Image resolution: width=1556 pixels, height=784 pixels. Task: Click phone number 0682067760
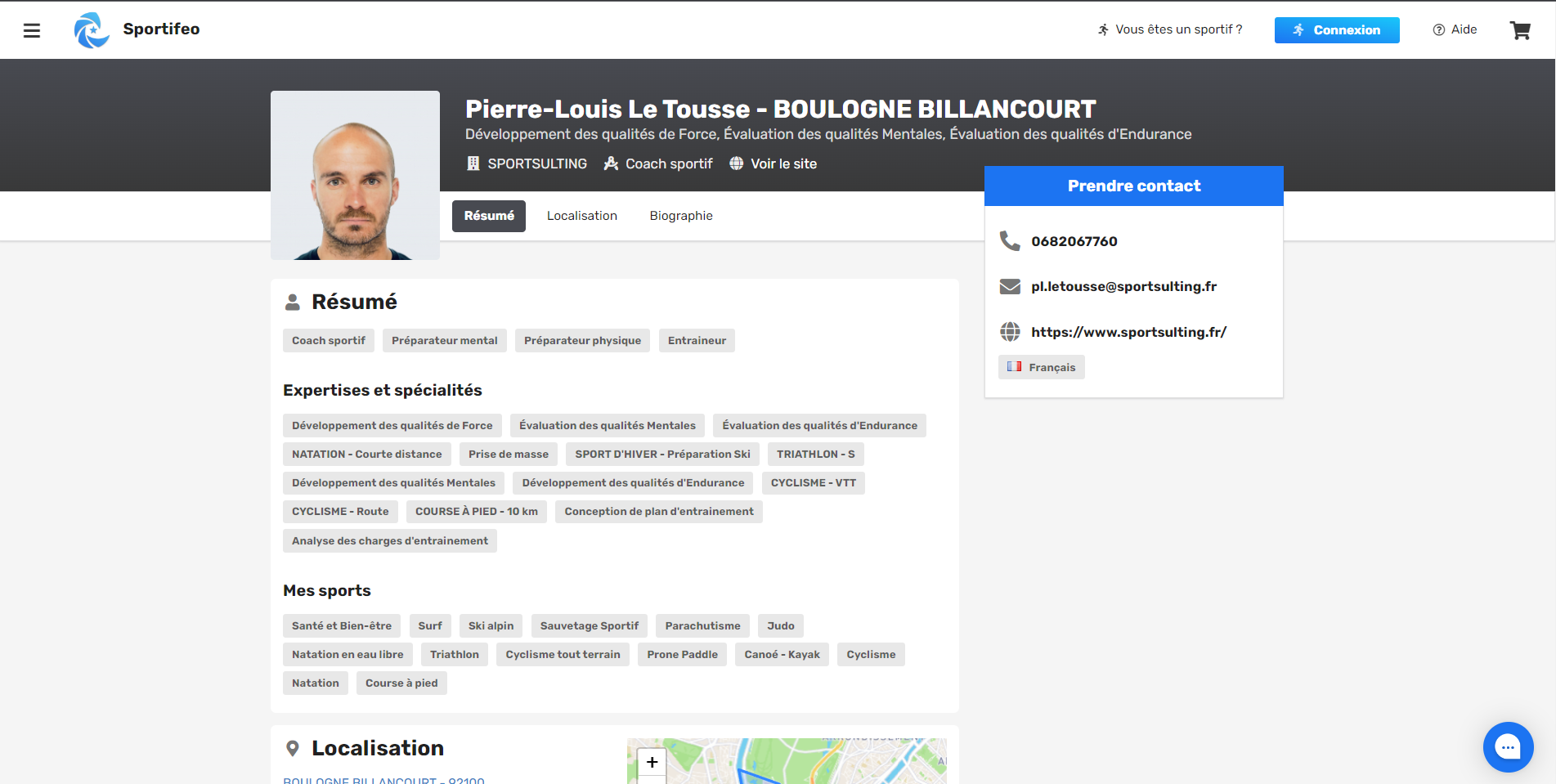[x=1074, y=241]
